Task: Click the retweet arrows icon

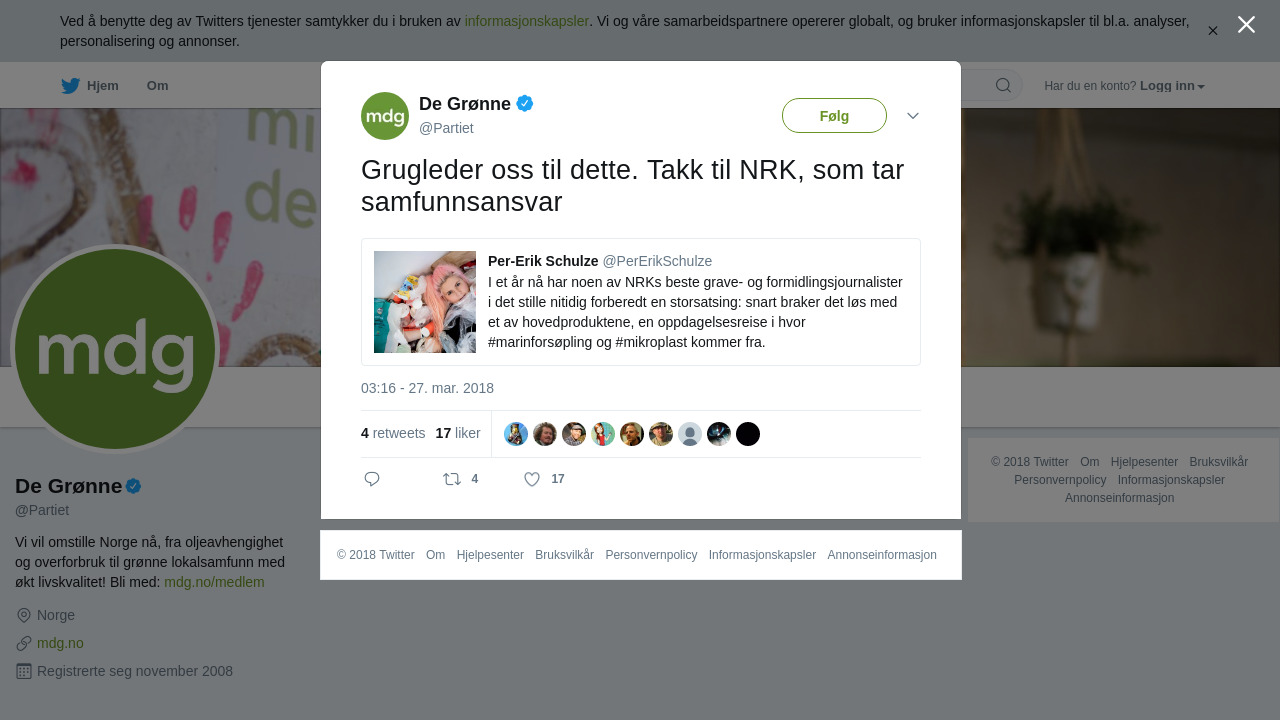Action: tap(452, 479)
